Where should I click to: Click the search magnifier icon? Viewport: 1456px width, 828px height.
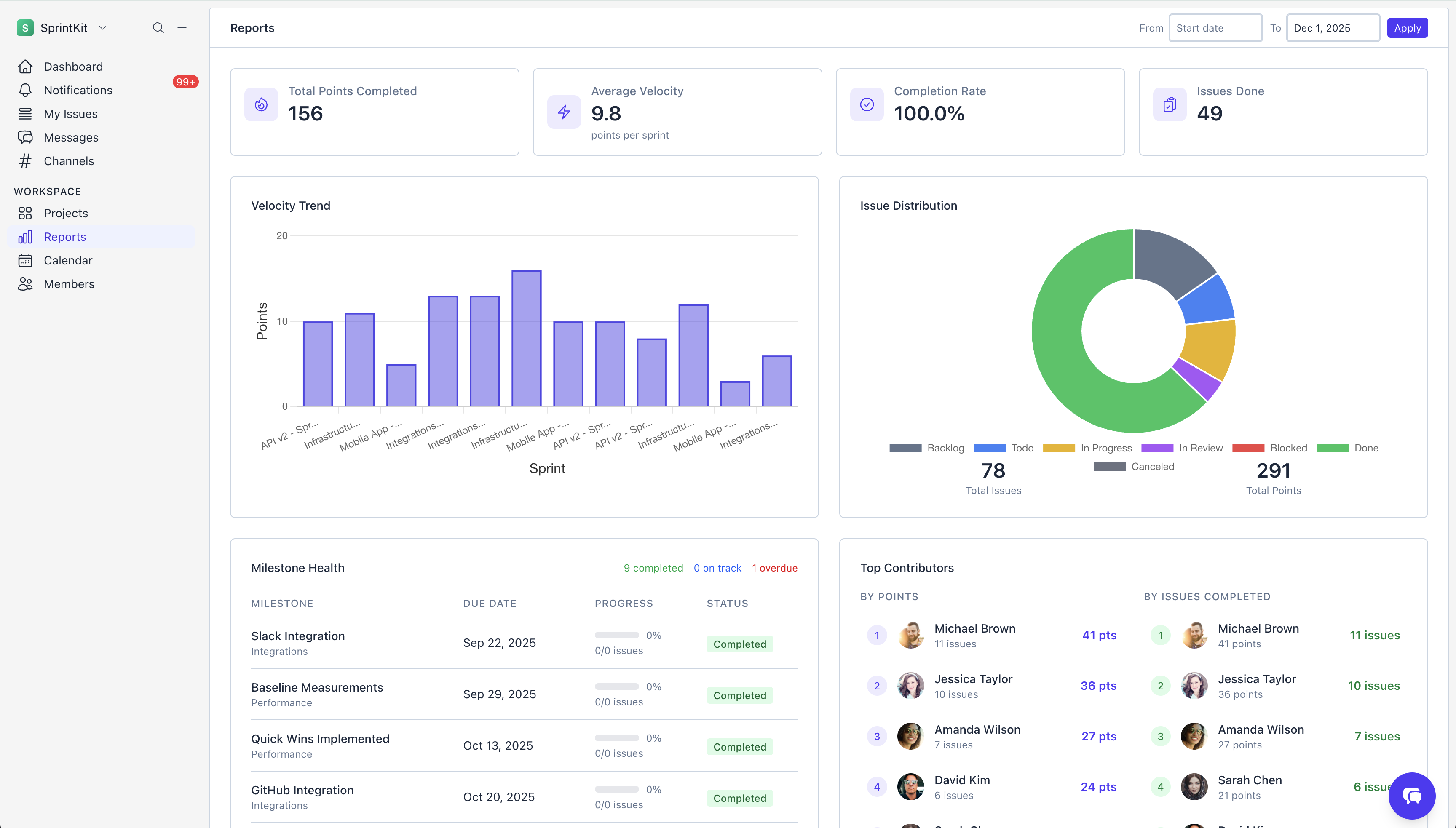158,27
